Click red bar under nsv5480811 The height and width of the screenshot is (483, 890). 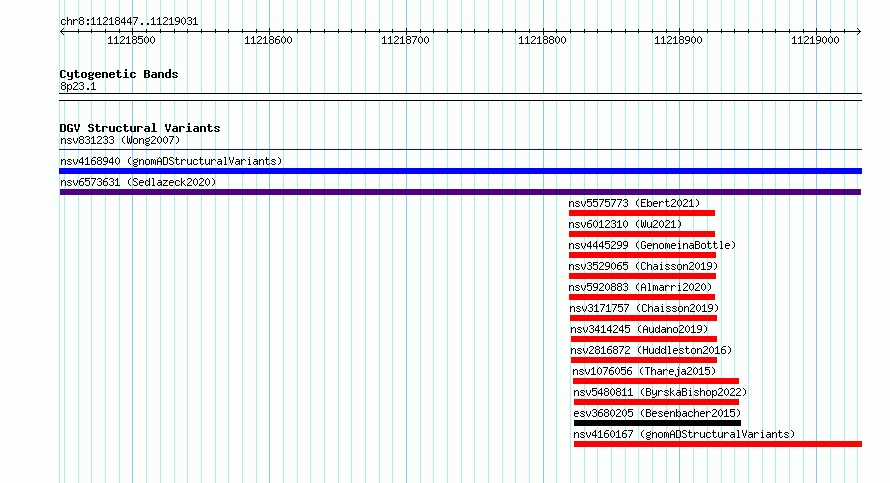click(x=656, y=402)
